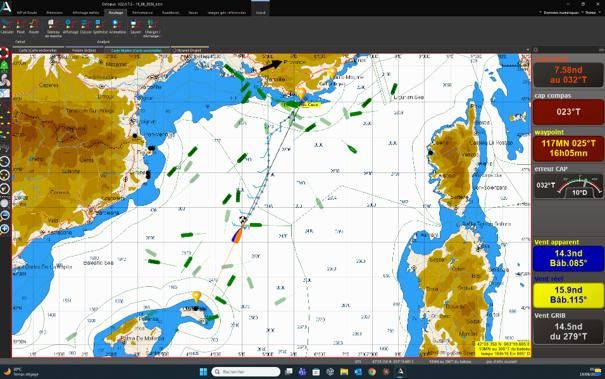Open the weather widget on the taskbar
605x379 pixels.
pyautogui.click(x=21, y=372)
